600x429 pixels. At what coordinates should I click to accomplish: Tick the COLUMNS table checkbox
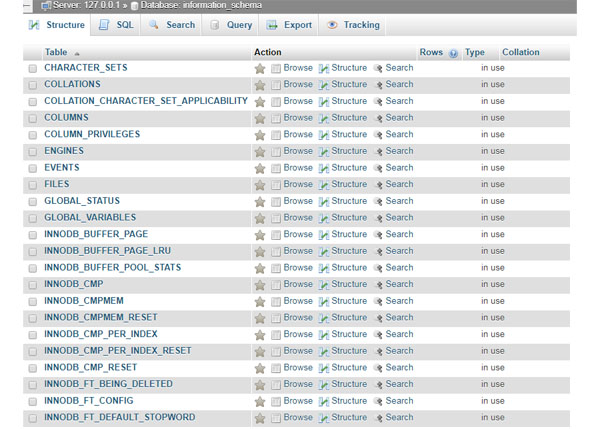click(x=33, y=118)
